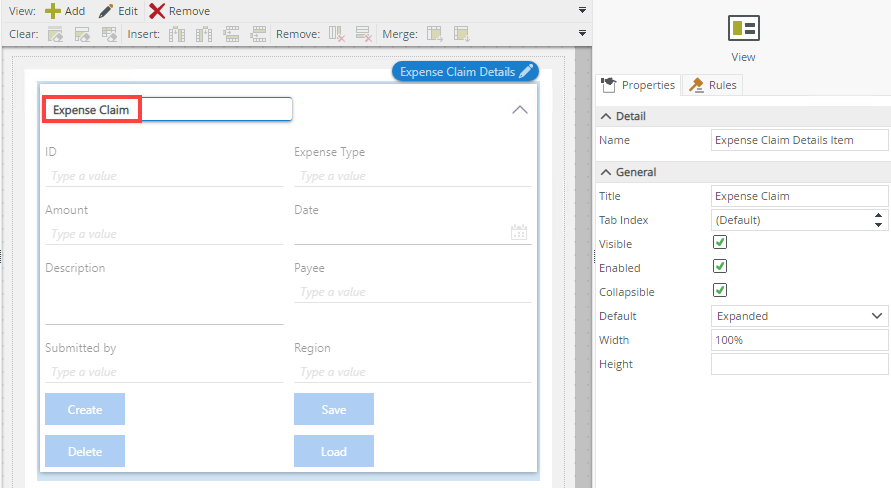Open the View toolbar overflow arrow
This screenshot has width=891, height=488.
point(582,10)
